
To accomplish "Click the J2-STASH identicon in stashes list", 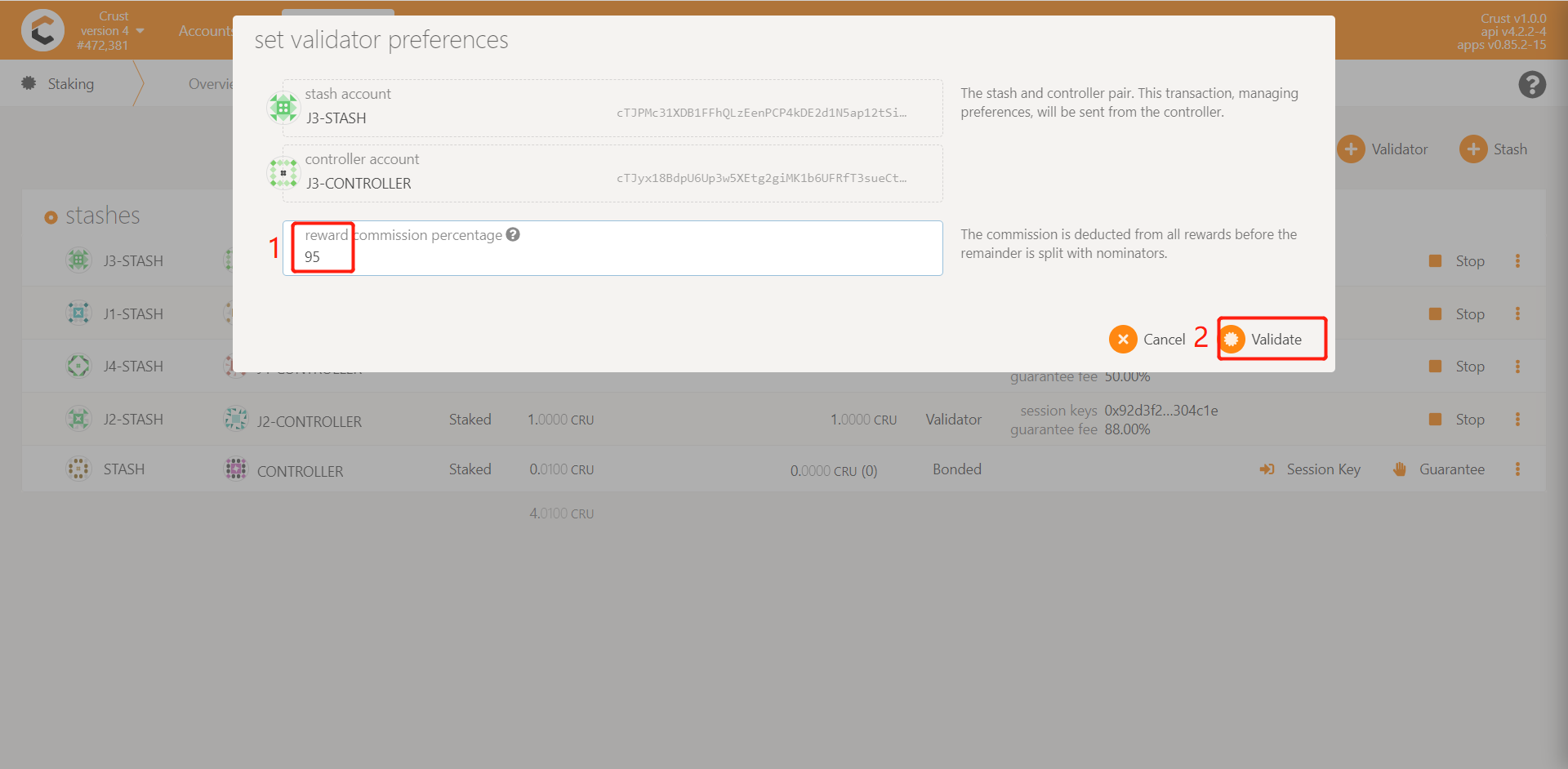I will pos(78,419).
